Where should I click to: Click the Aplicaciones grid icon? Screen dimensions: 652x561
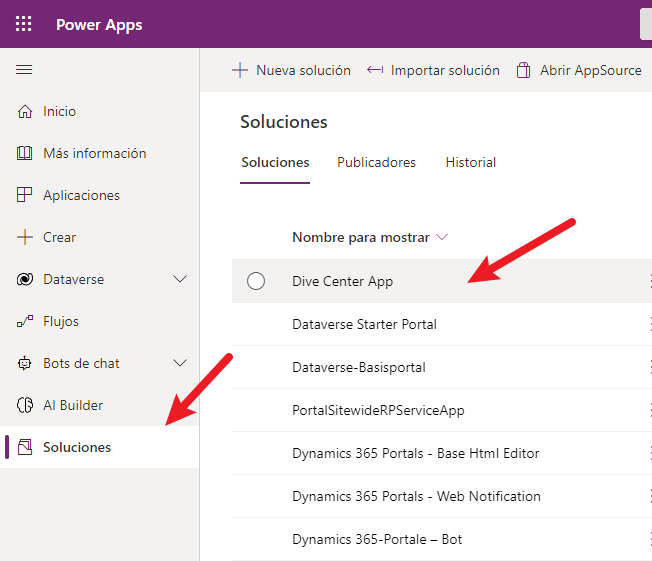[25, 195]
